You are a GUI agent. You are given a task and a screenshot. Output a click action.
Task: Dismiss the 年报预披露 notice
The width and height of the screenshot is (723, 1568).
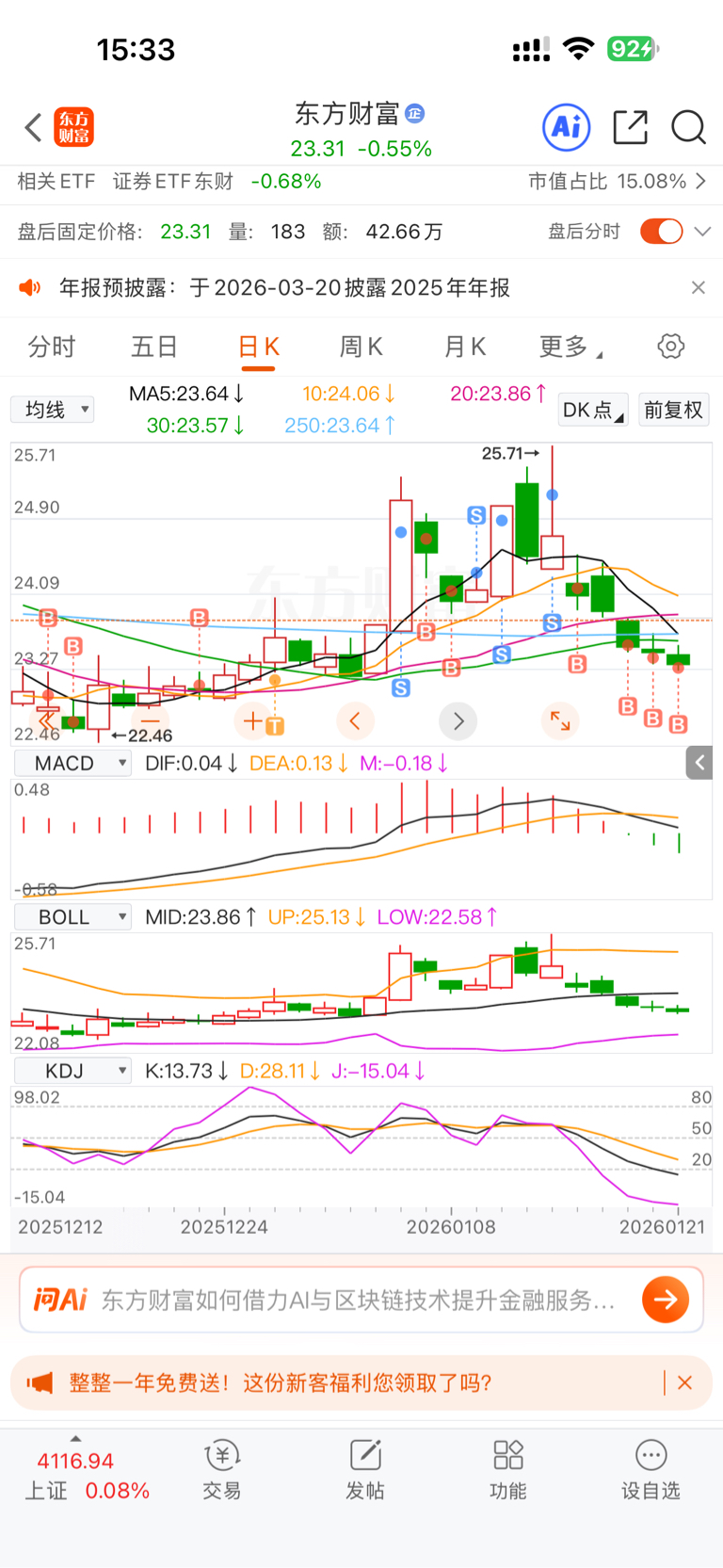[x=698, y=287]
